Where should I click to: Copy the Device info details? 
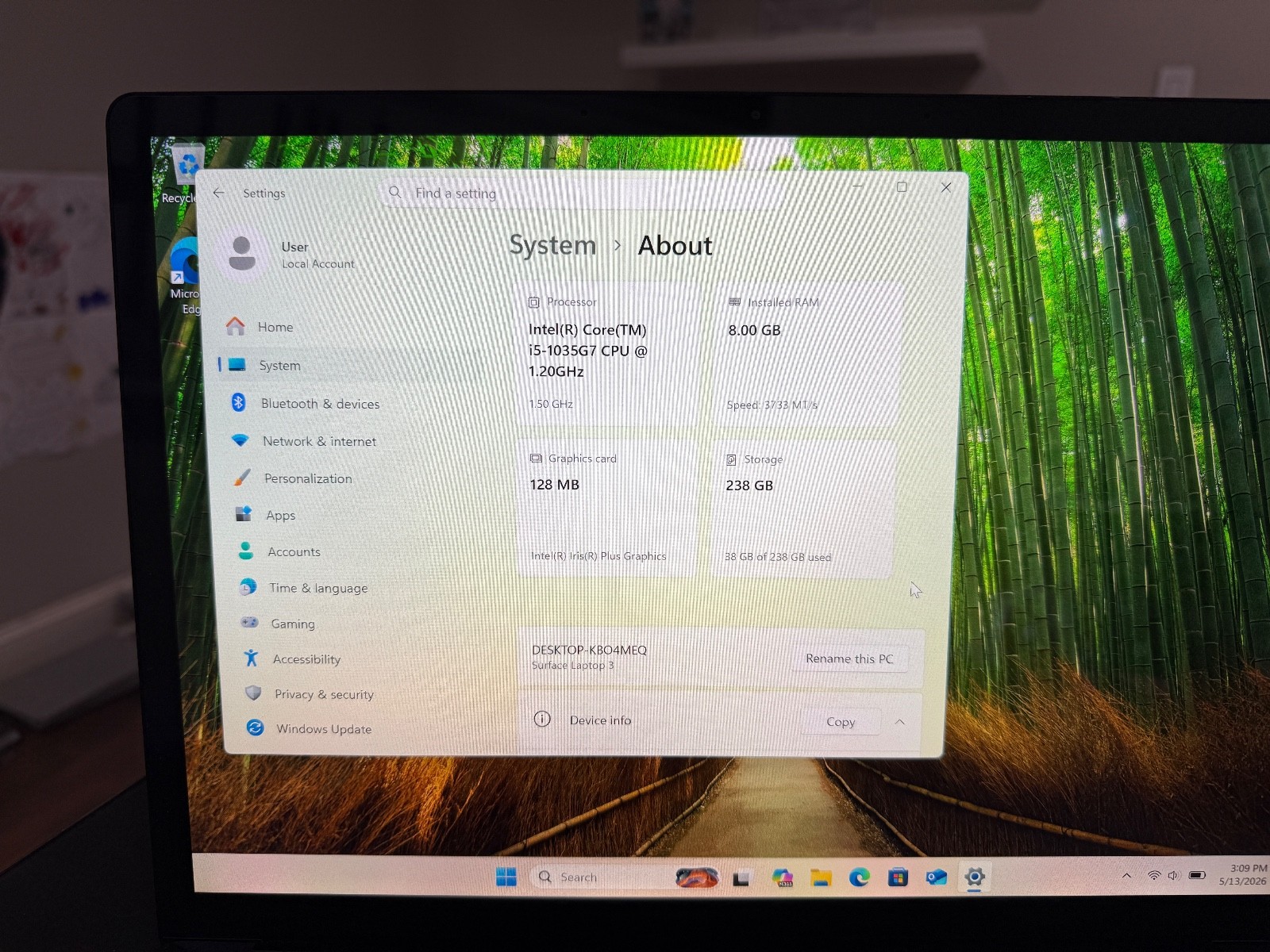point(841,722)
